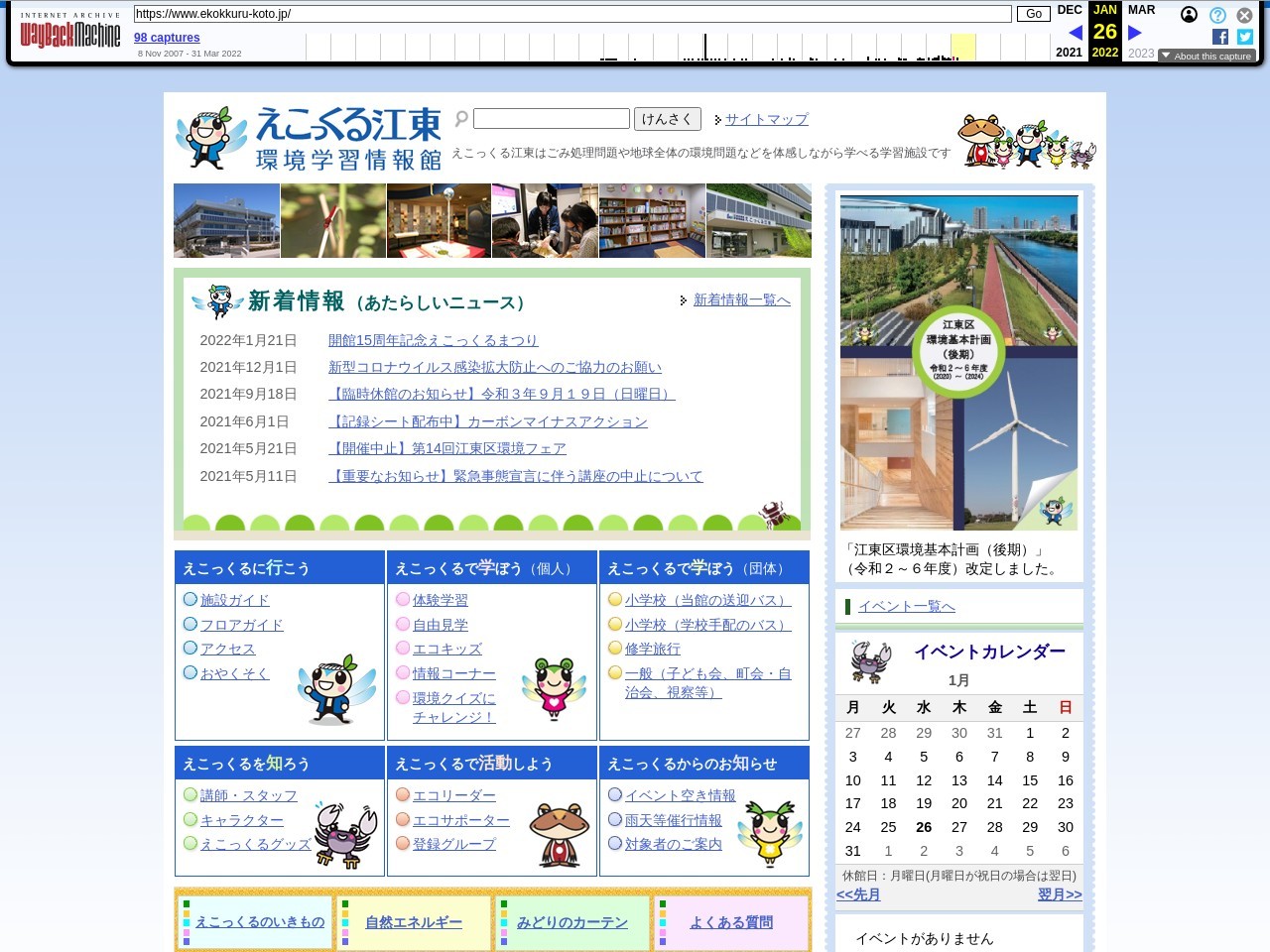Image resolution: width=1270 pixels, height=952 pixels.
Task: Open フロアガイド link
Action: tap(242, 625)
